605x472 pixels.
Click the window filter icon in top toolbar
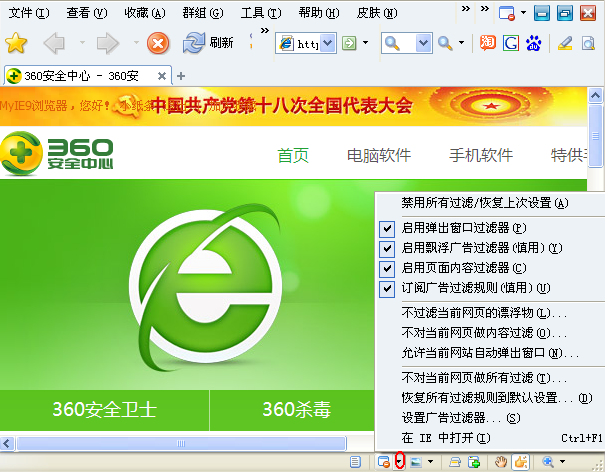(x=507, y=13)
